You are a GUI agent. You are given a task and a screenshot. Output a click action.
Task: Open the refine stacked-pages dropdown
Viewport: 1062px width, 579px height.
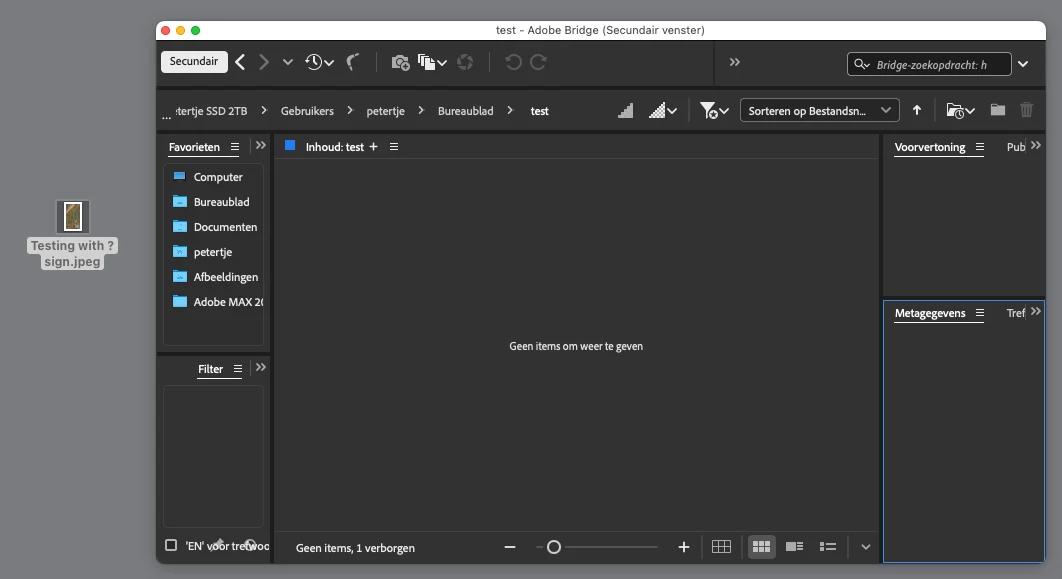click(432, 62)
